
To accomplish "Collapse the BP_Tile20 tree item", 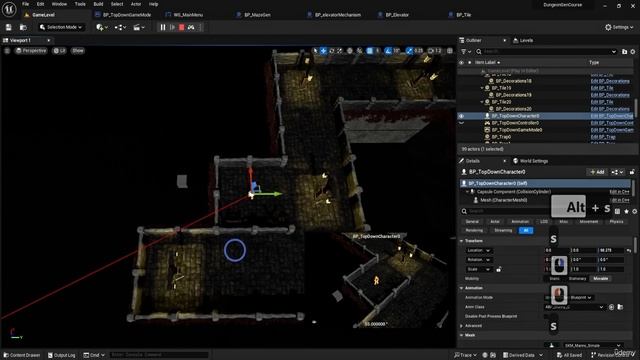I will click(482, 102).
